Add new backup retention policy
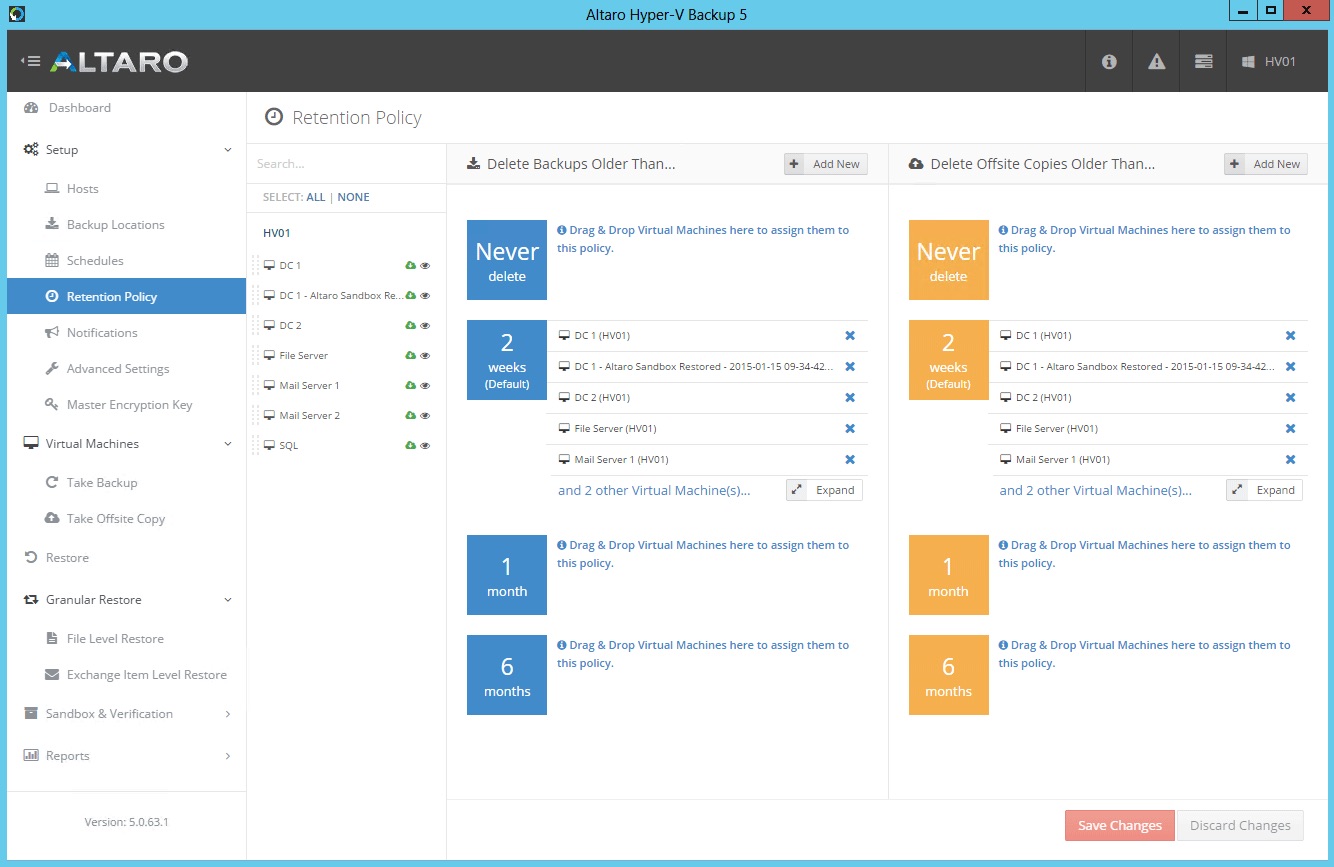Image resolution: width=1334 pixels, height=867 pixels. (x=825, y=164)
